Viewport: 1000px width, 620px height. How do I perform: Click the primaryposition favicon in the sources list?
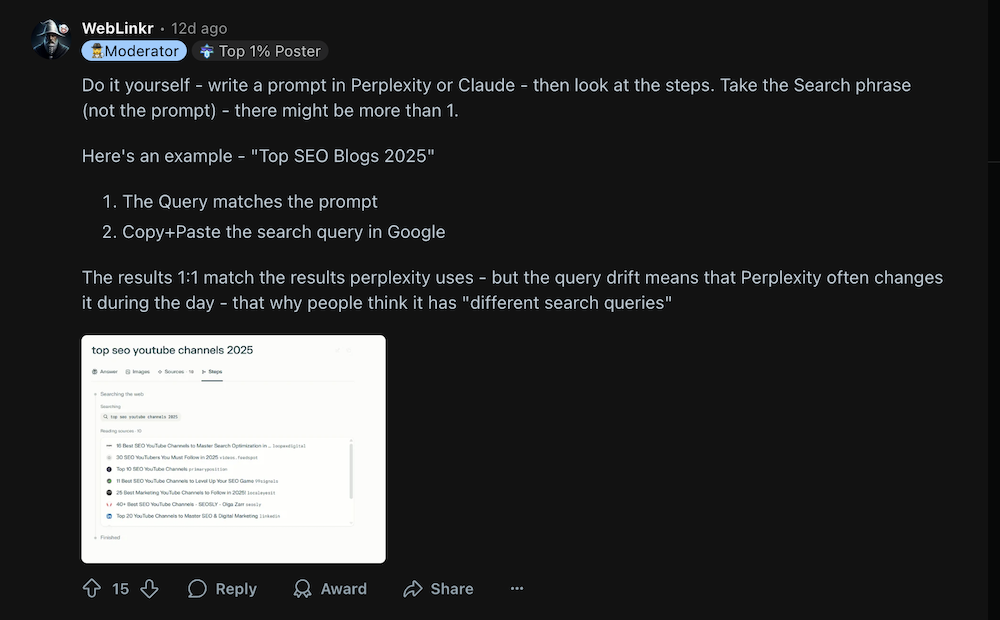click(x=109, y=469)
